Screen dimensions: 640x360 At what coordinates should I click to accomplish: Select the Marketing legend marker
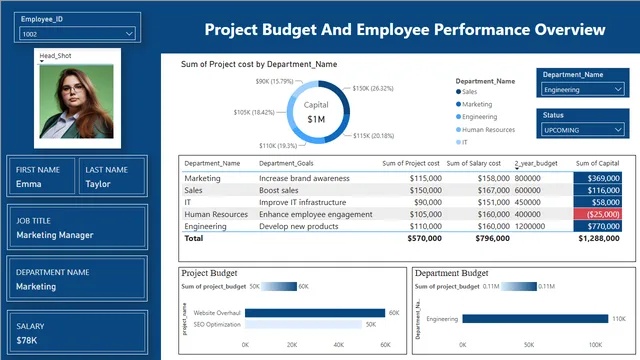[458, 104]
